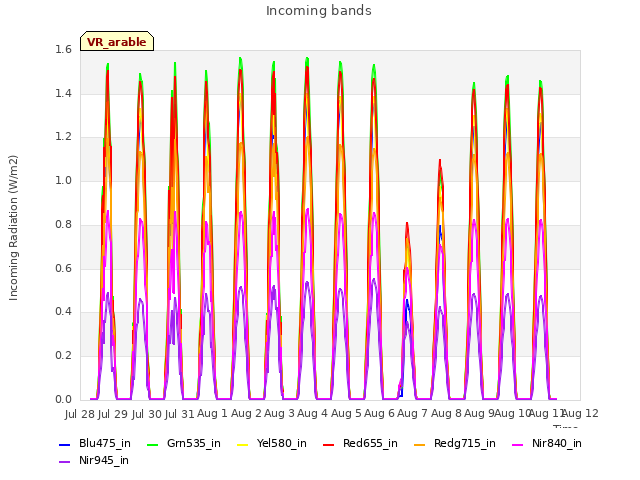Click the red Red655_in legend swatch
640x480 pixels.
[328, 444]
